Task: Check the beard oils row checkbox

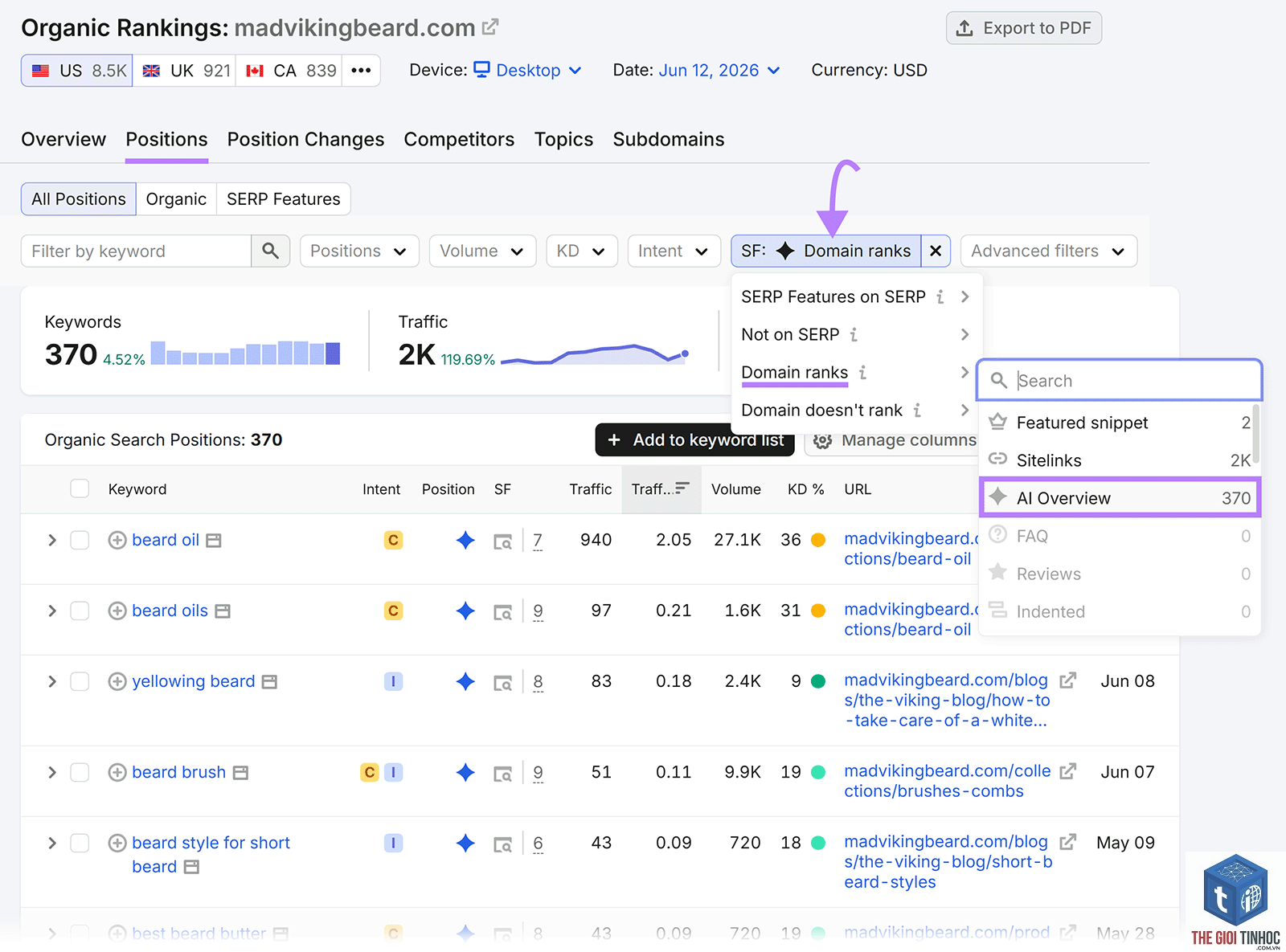Action: tap(80, 611)
